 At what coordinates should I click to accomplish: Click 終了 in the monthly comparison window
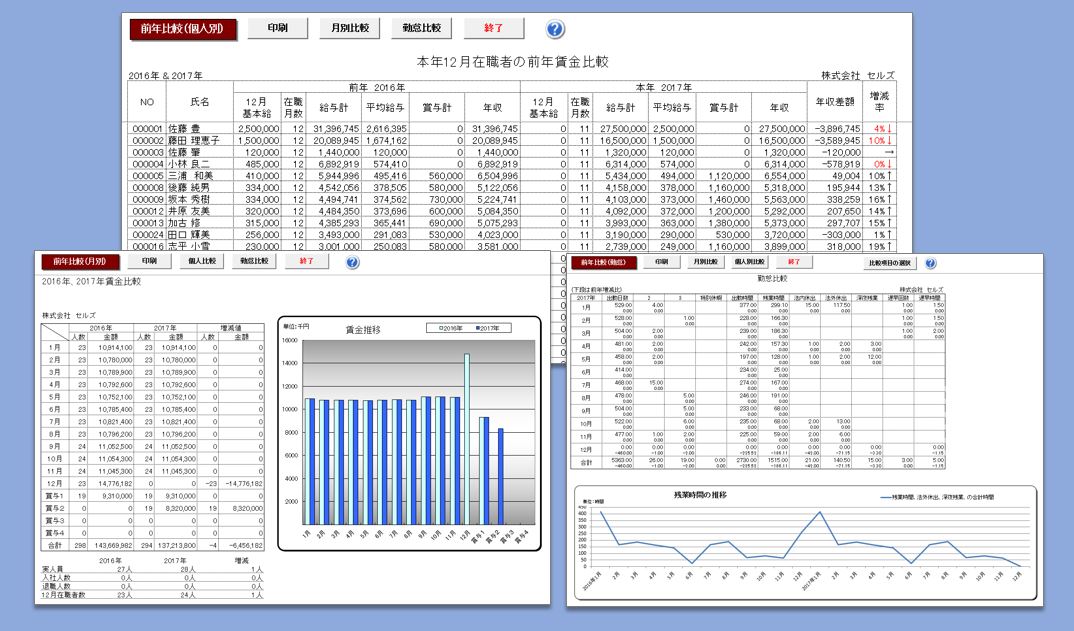click(306, 262)
